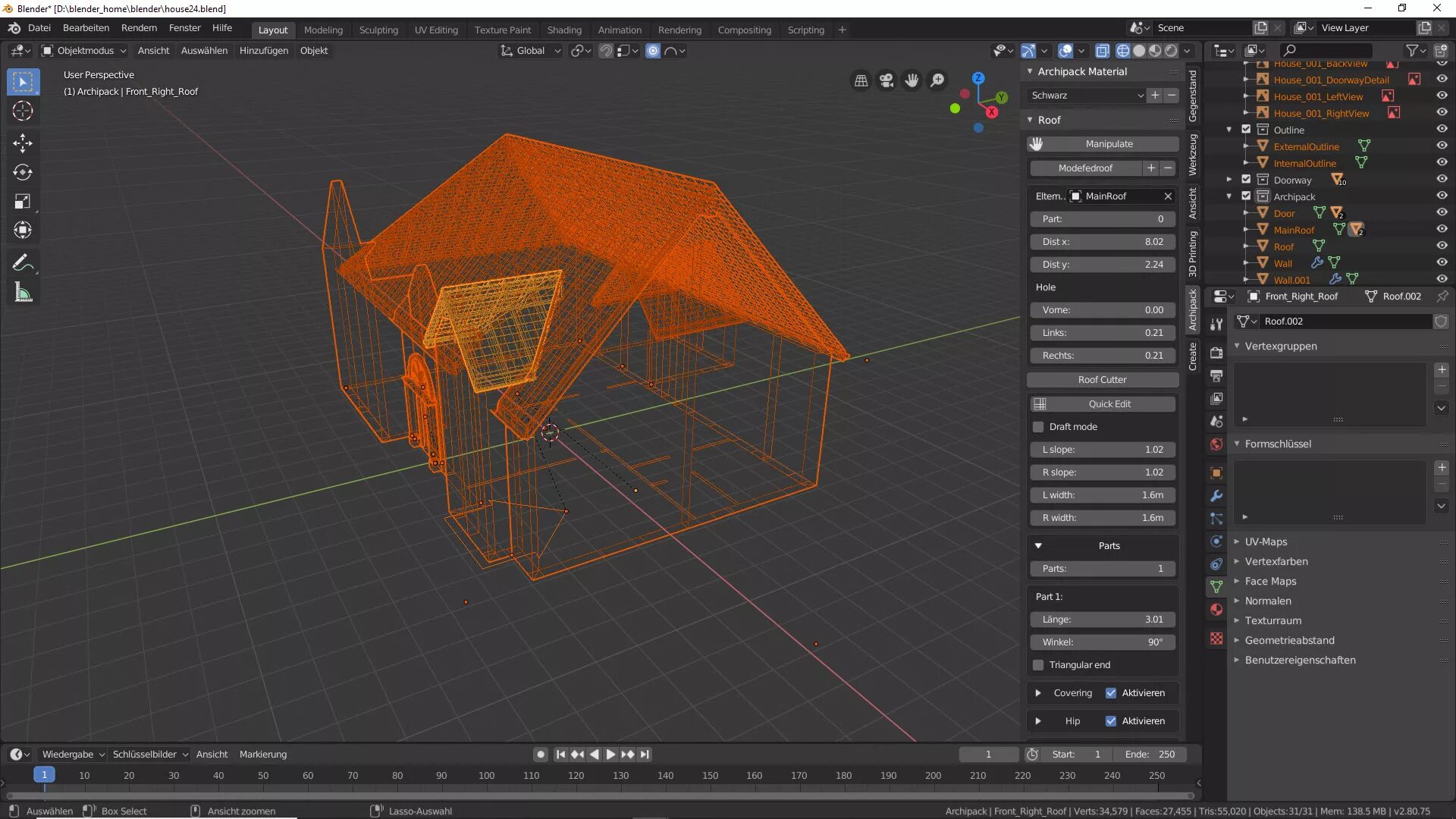Select the Rotate tool

[x=23, y=172]
